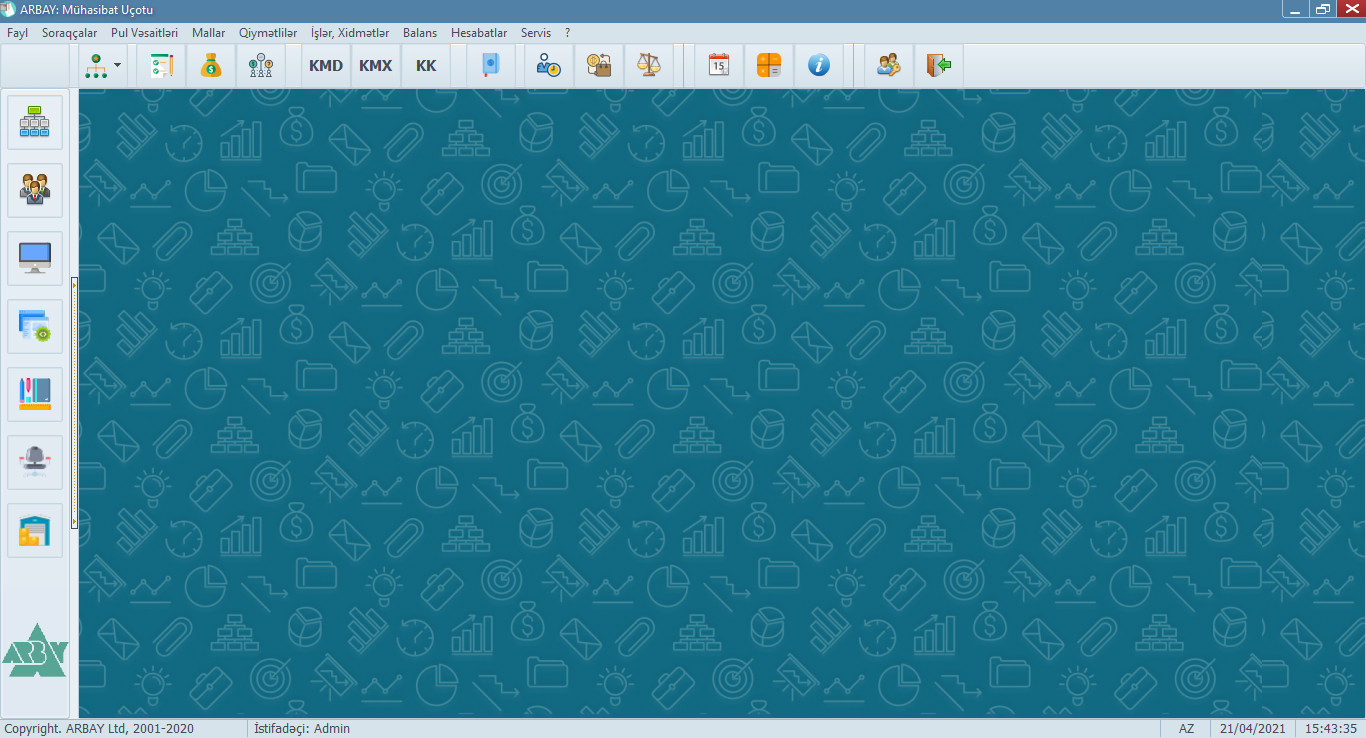Click the Copyright ARBAY Ltd status text
Image resolution: width=1366 pixels, height=738 pixels.
(100, 729)
